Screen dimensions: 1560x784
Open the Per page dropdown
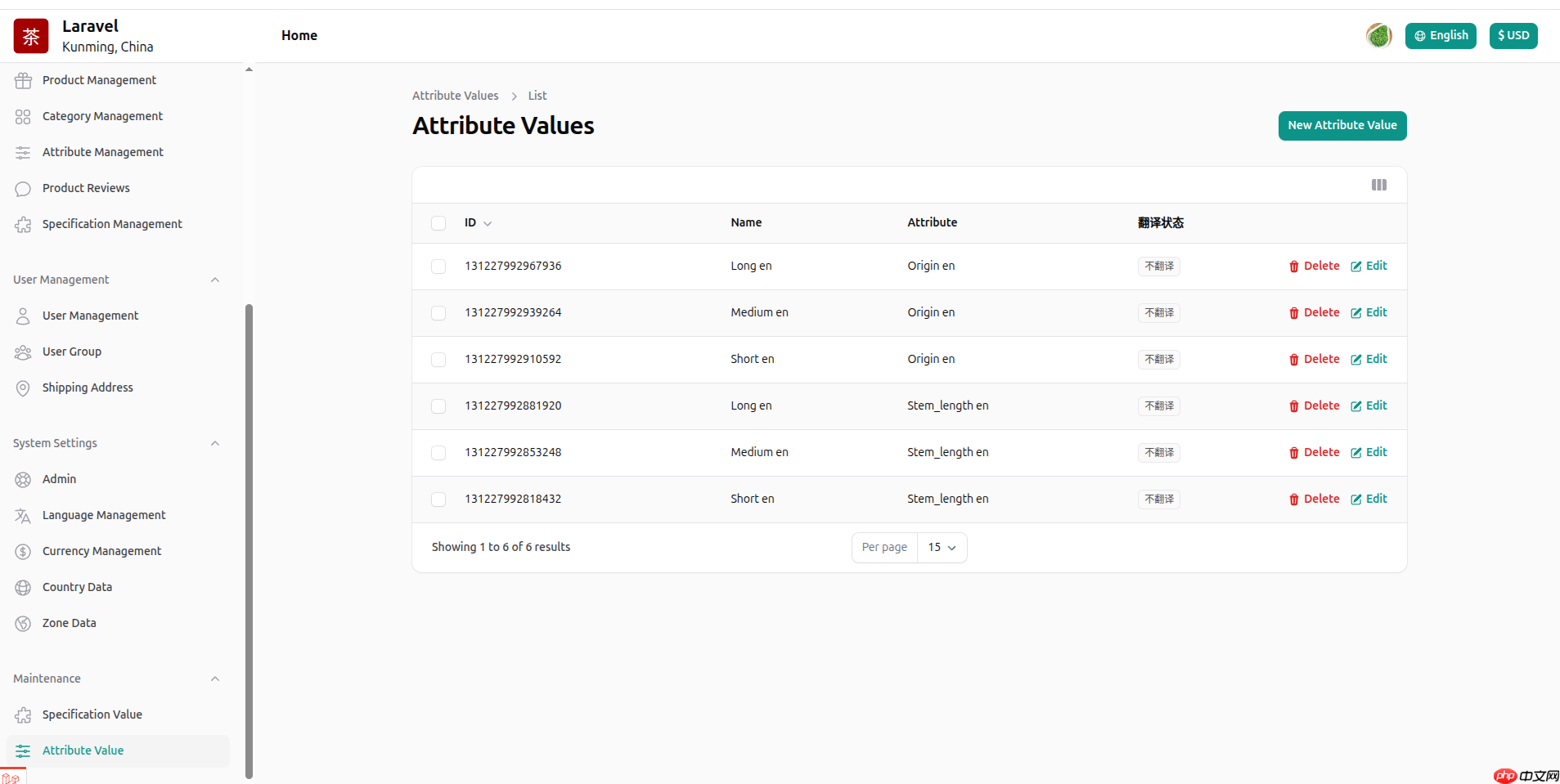pyautogui.click(x=942, y=548)
